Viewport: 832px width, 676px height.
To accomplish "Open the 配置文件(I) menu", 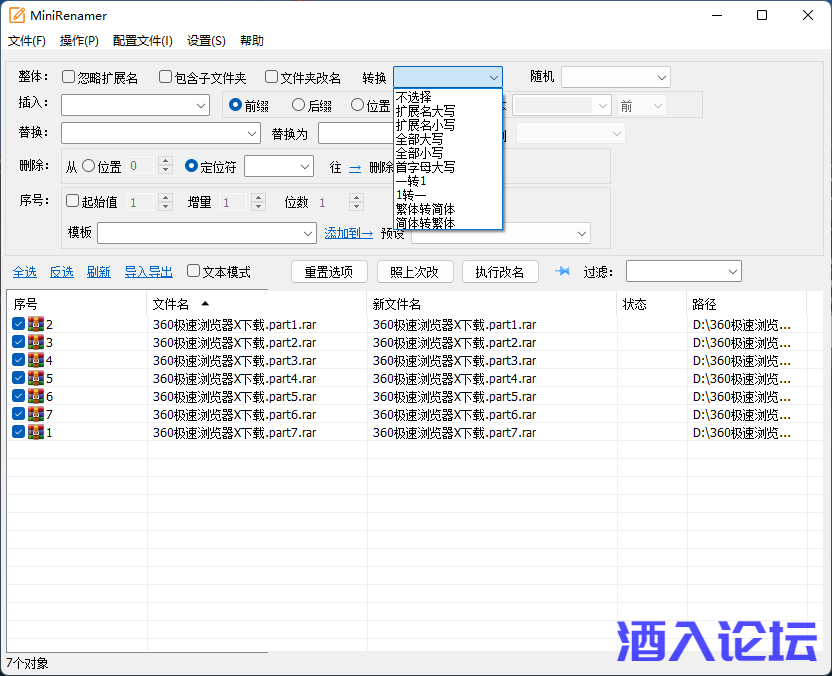I will coord(143,41).
